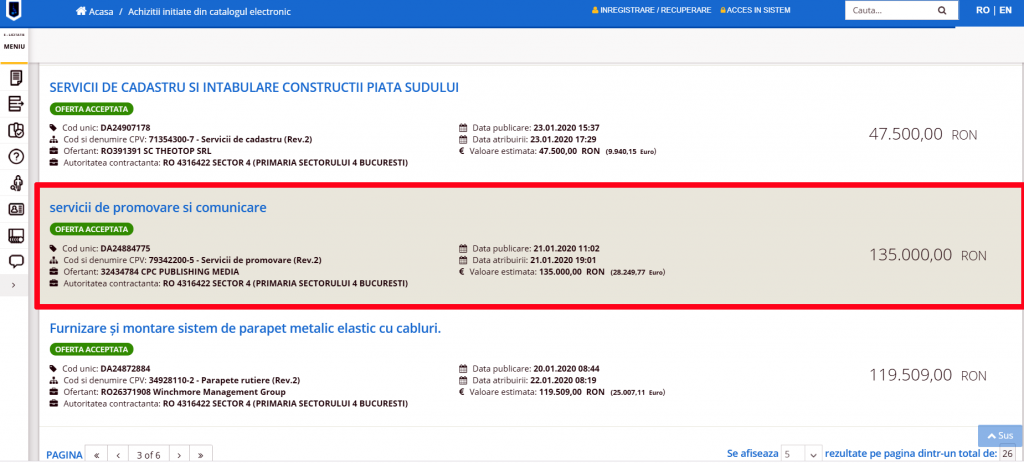
Task: Open ACCES IN SISTEM link
Action: [x=755, y=10]
